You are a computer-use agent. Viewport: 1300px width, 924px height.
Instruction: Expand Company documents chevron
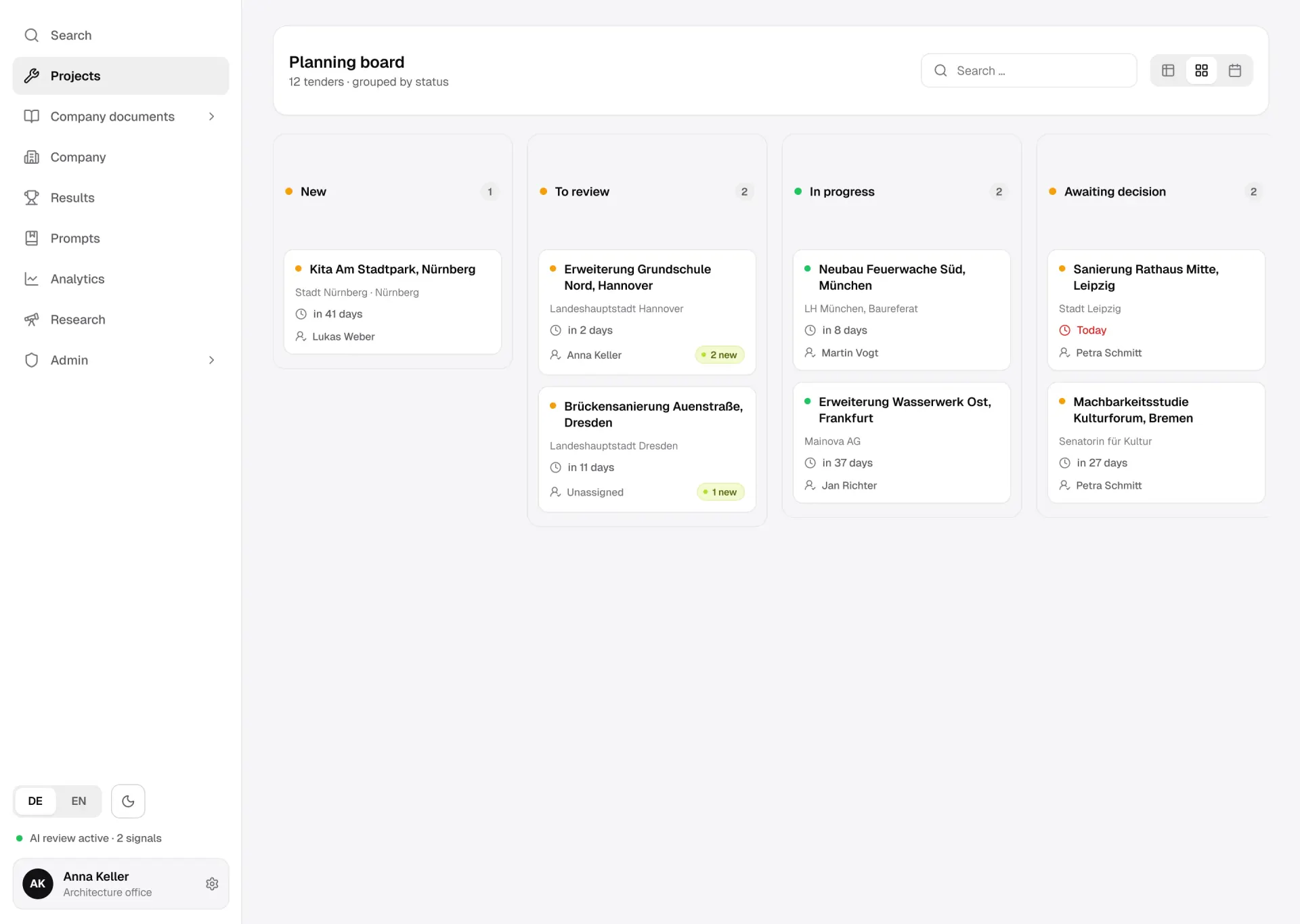pyautogui.click(x=211, y=116)
